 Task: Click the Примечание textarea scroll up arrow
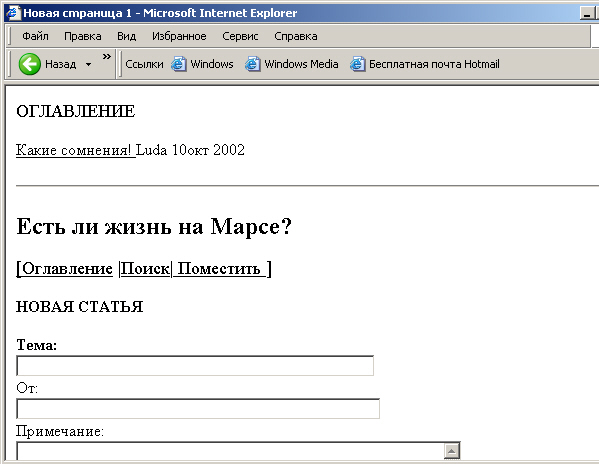click(x=452, y=451)
